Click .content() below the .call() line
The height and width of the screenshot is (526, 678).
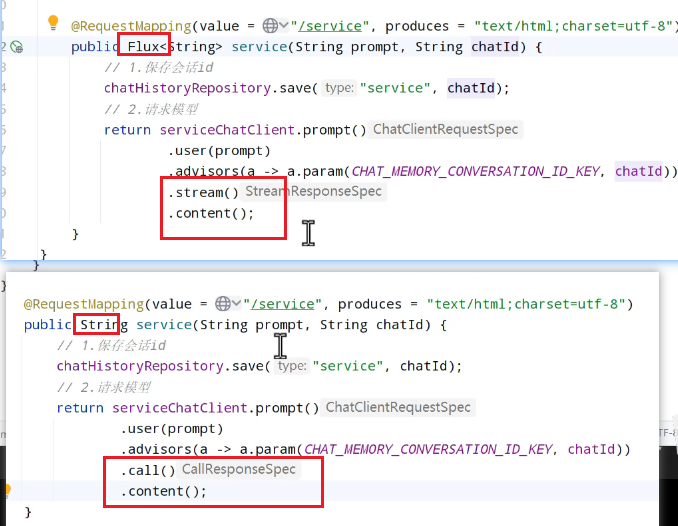(x=163, y=491)
